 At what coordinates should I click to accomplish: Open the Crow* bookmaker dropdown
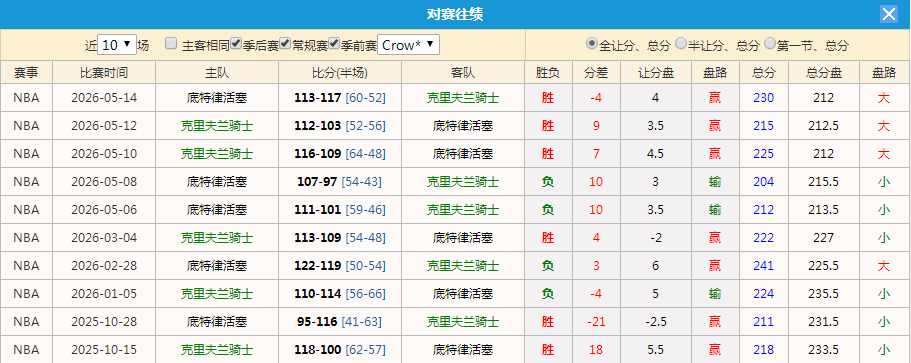[408, 45]
